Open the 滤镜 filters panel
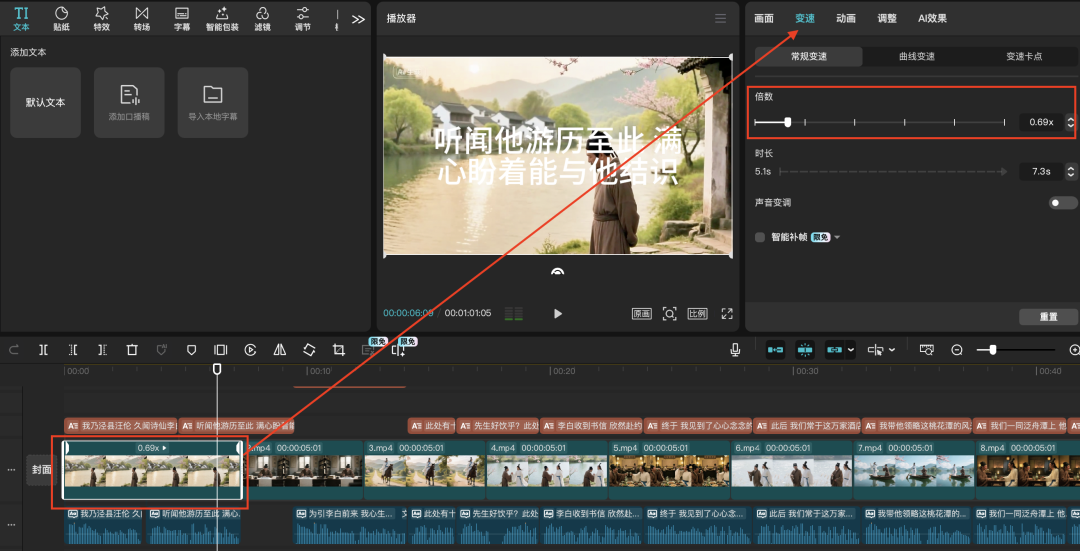This screenshot has height=551, width=1080. pyautogui.click(x=262, y=19)
